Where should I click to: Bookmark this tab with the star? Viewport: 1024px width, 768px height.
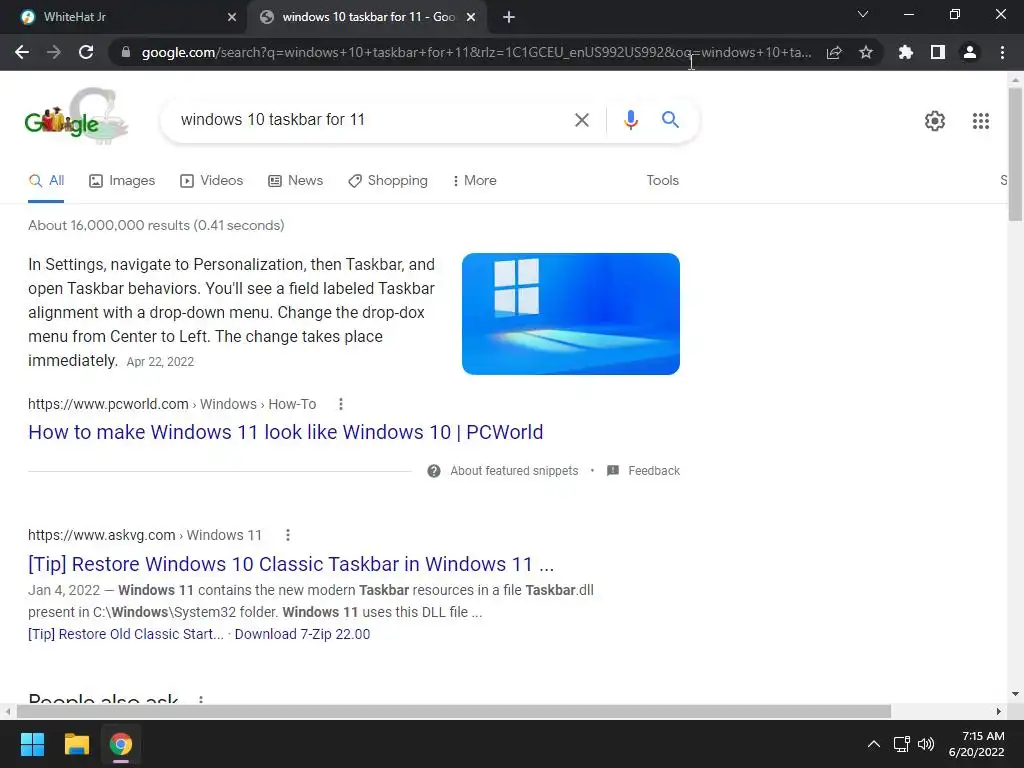866,52
